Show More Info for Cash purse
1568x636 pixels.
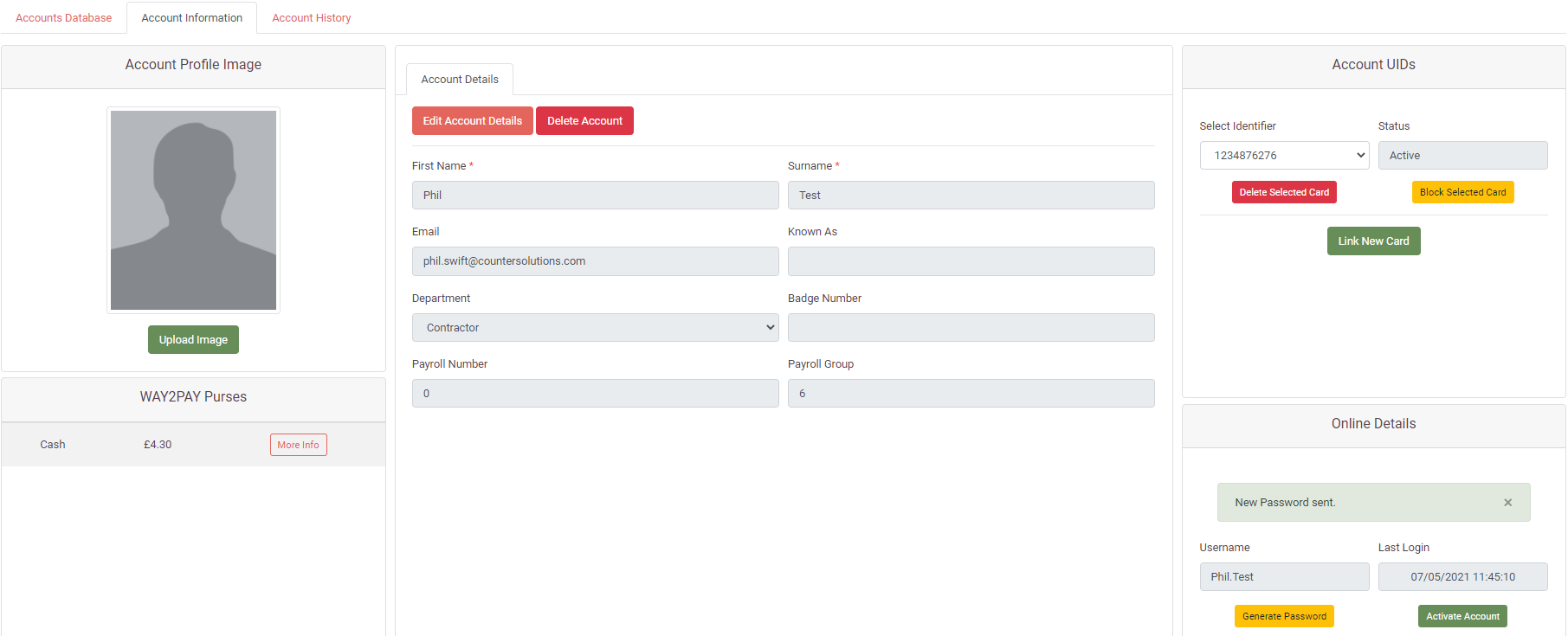tap(298, 445)
